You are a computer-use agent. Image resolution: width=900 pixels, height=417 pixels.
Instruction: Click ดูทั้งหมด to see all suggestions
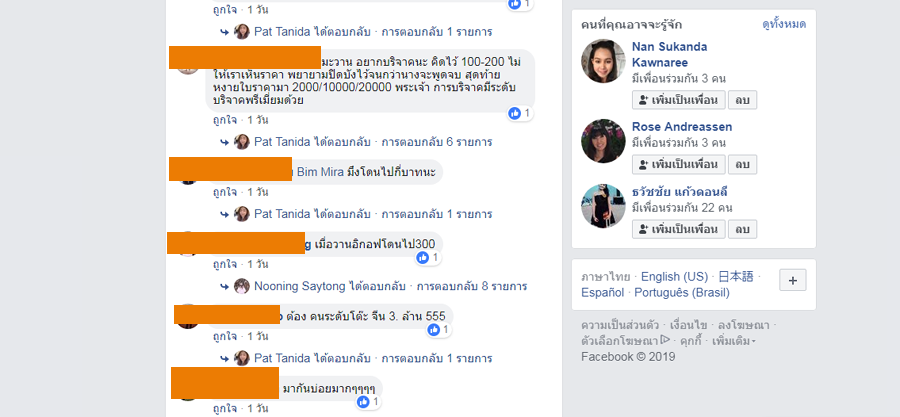pyautogui.click(x=784, y=25)
